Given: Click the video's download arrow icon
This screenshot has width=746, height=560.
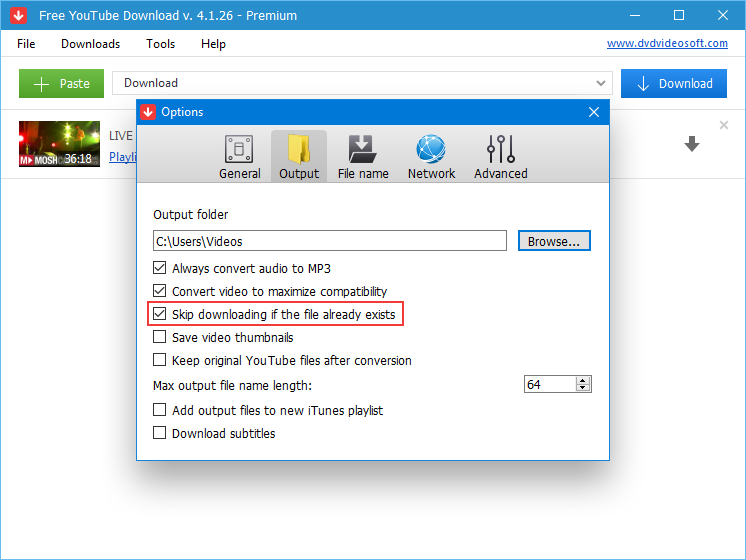Looking at the screenshot, I should point(692,144).
